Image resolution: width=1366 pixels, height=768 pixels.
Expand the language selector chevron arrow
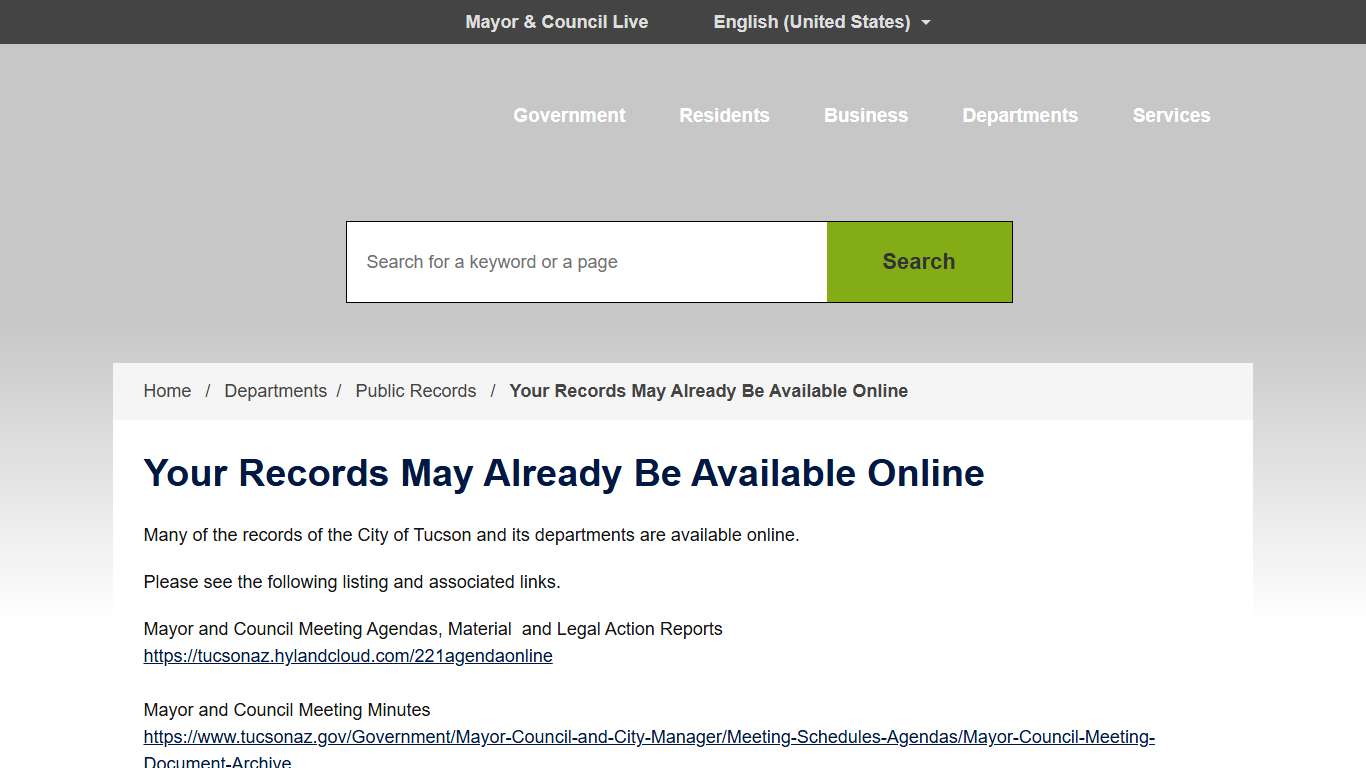coord(926,22)
